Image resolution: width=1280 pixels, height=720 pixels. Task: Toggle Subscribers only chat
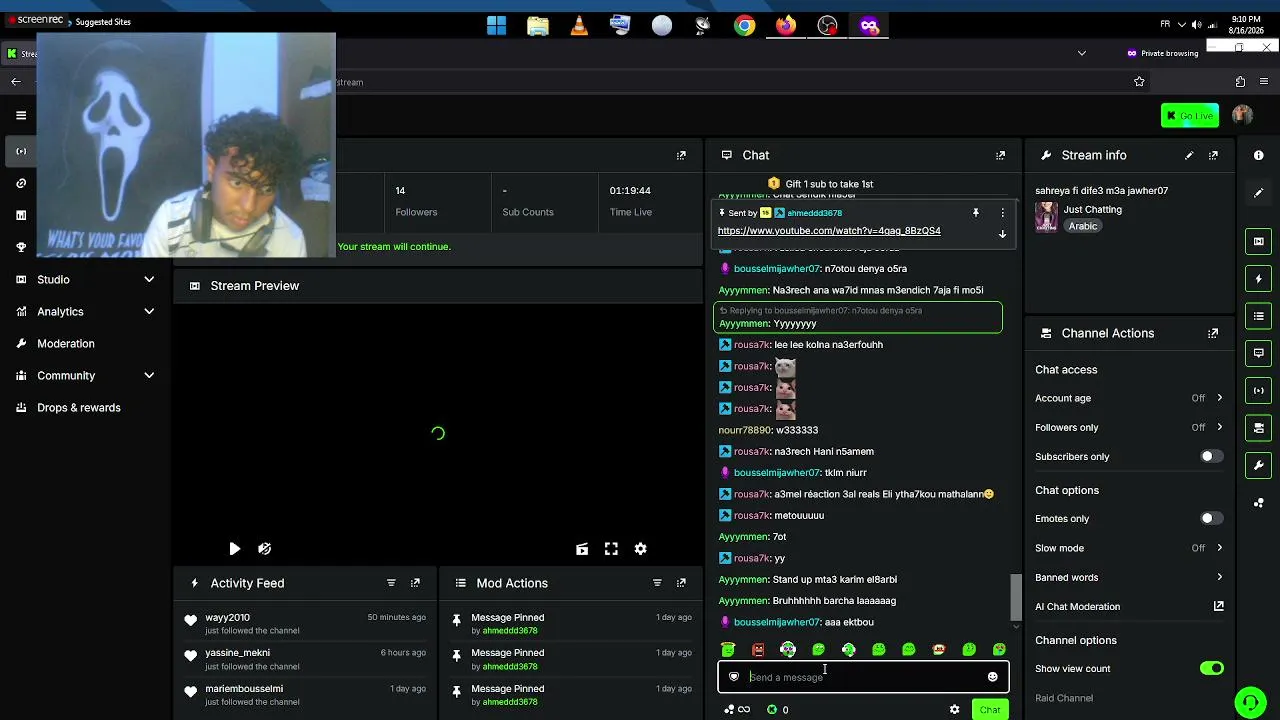(x=1211, y=456)
